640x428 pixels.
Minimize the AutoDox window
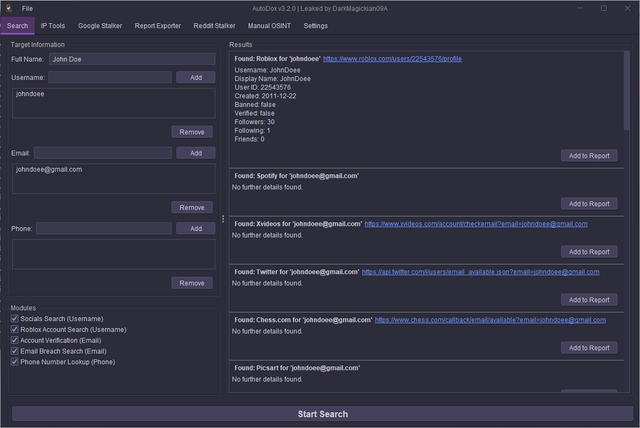(580, 8)
